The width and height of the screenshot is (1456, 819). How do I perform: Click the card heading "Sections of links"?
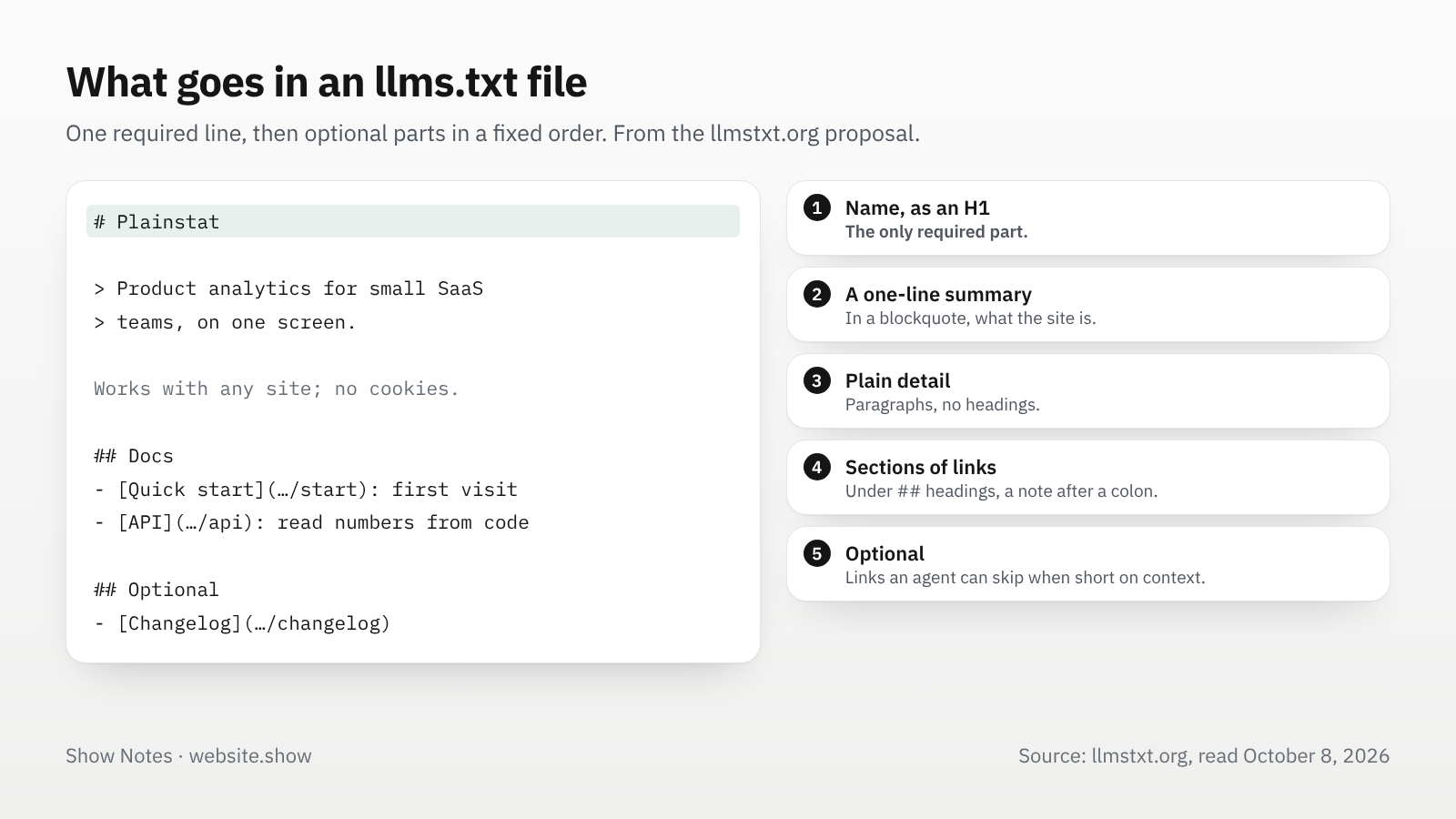click(921, 467)
